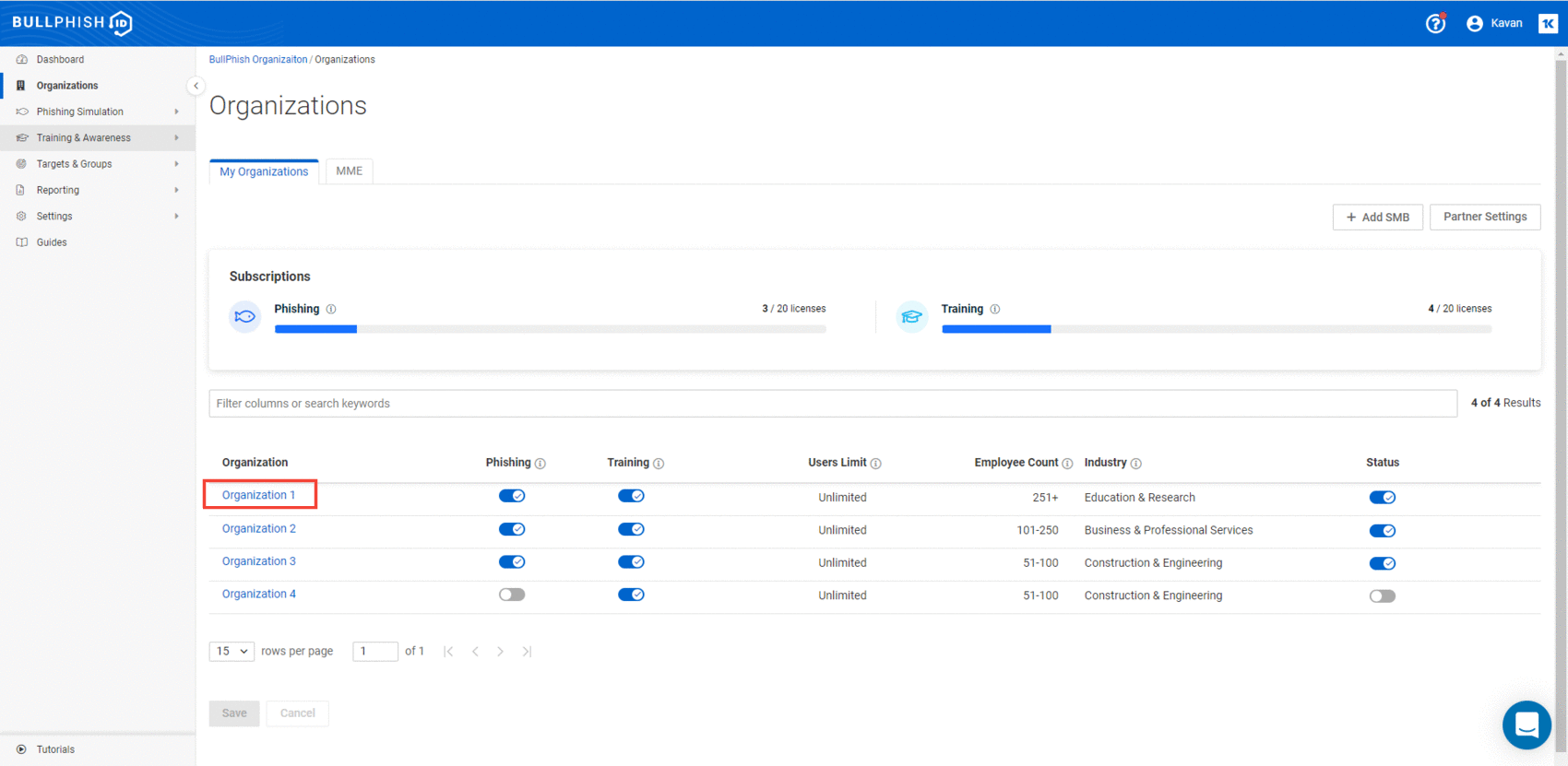1568x766 pixels.
Task: Click info icon beside Phishing column header
Action: [x=540, y=464]
